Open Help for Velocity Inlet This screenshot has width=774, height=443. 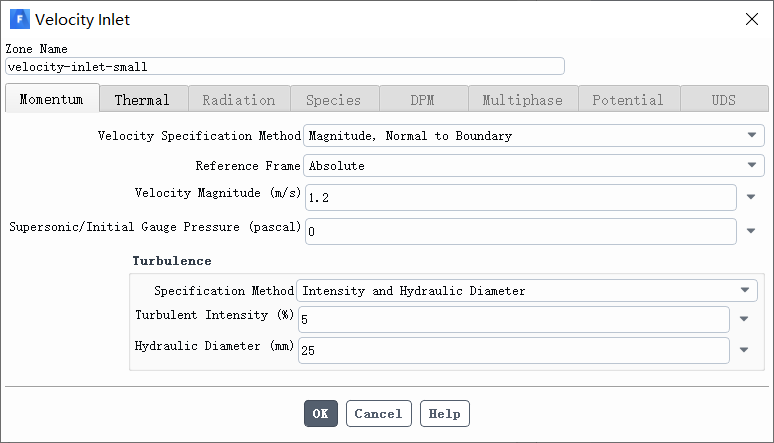445,413
